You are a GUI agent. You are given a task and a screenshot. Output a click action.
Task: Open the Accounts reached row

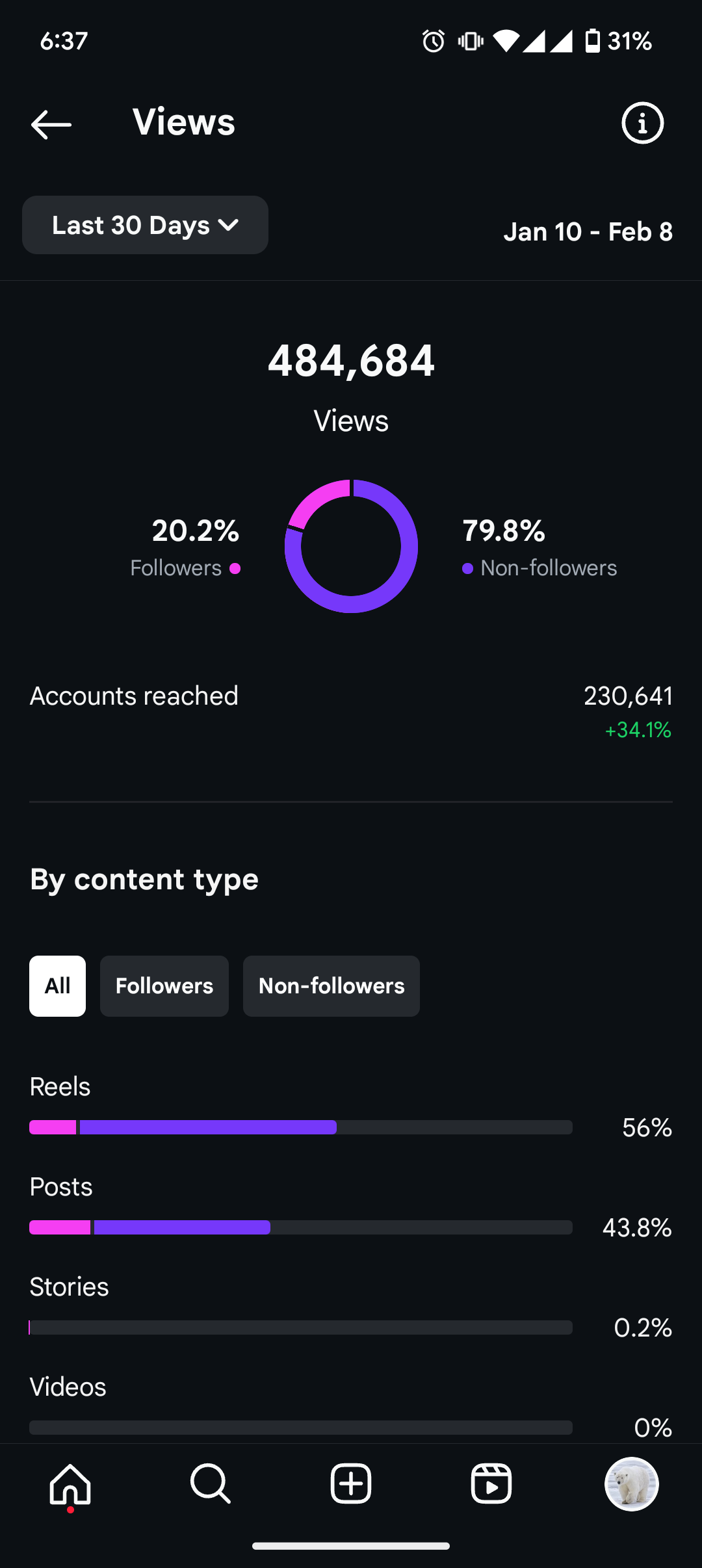(x=351, y=712)
